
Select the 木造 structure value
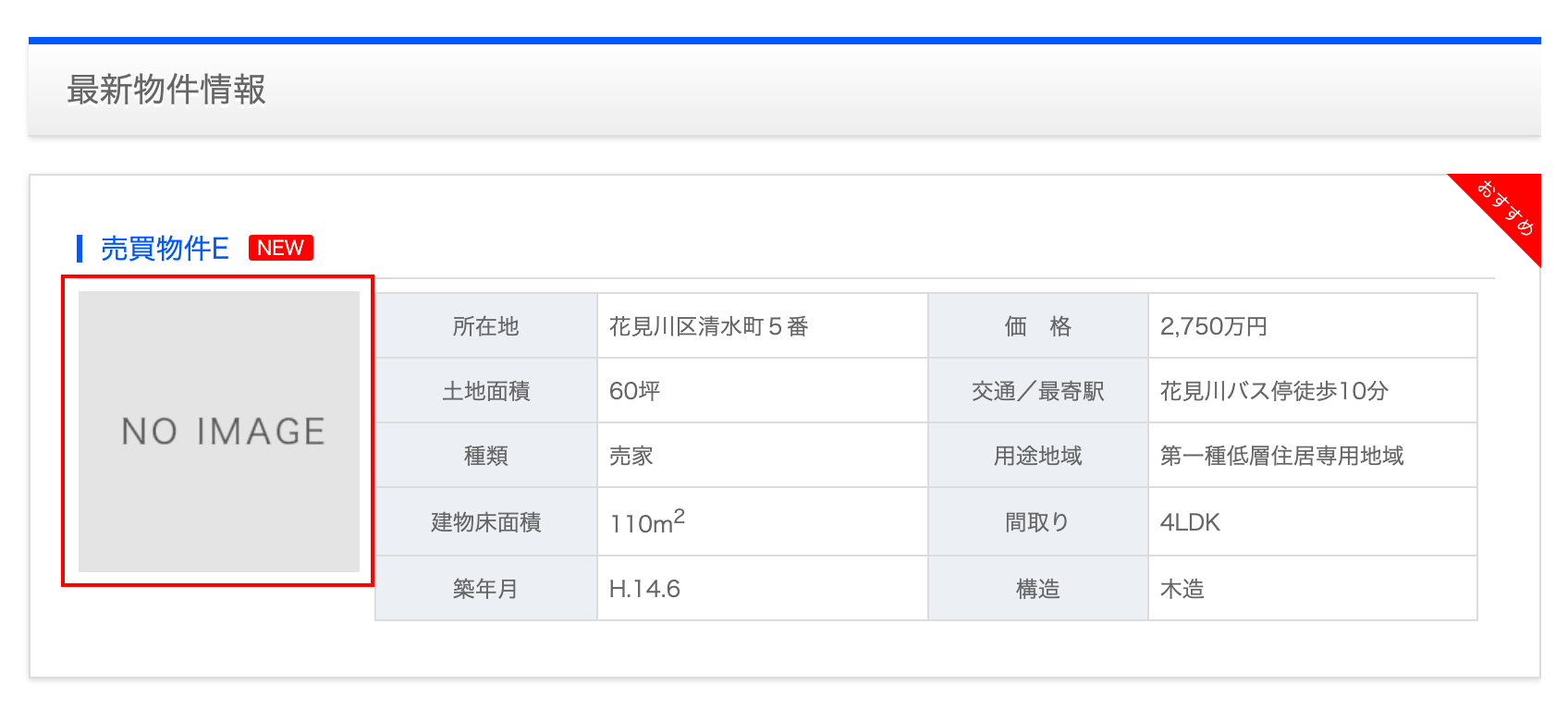tap(1182, 589)
